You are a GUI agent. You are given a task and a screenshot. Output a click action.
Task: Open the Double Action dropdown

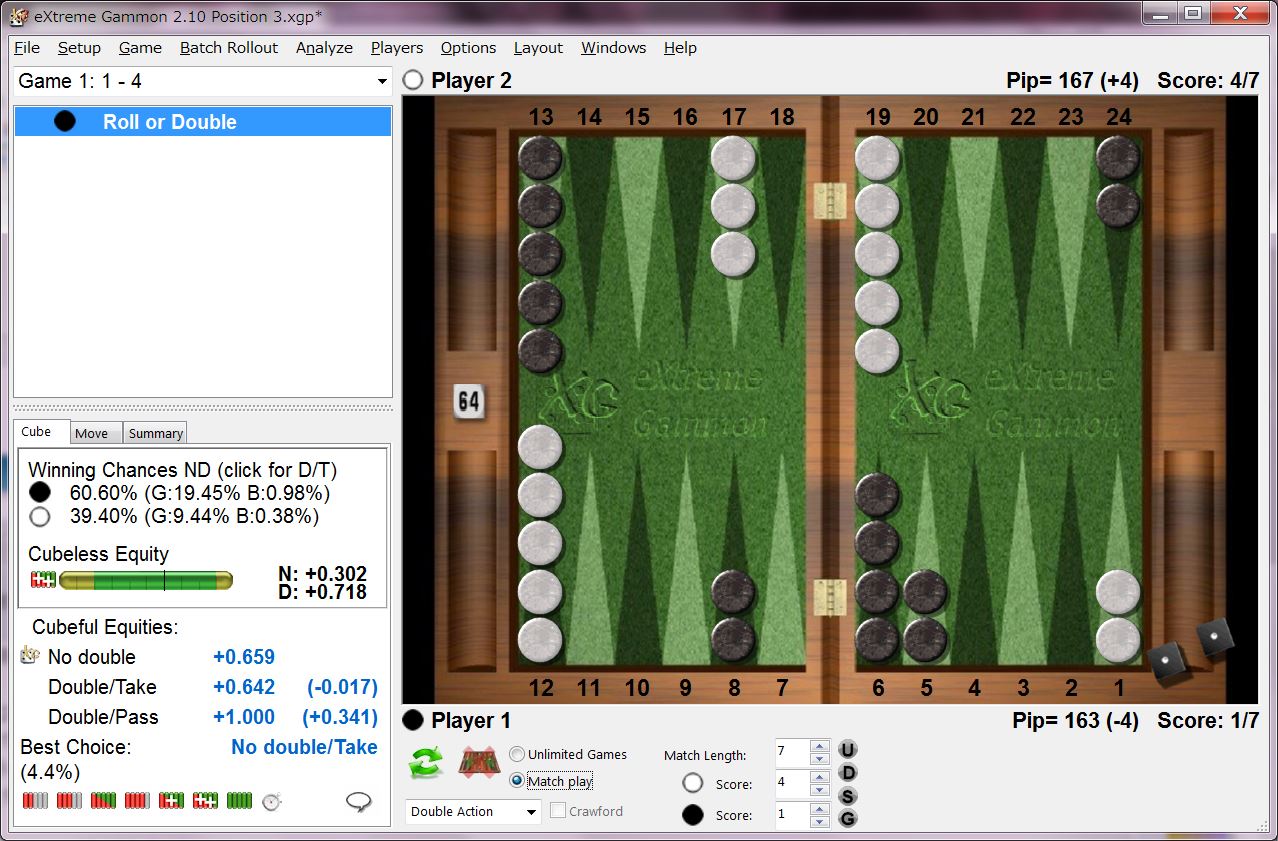tap(531, 812)
